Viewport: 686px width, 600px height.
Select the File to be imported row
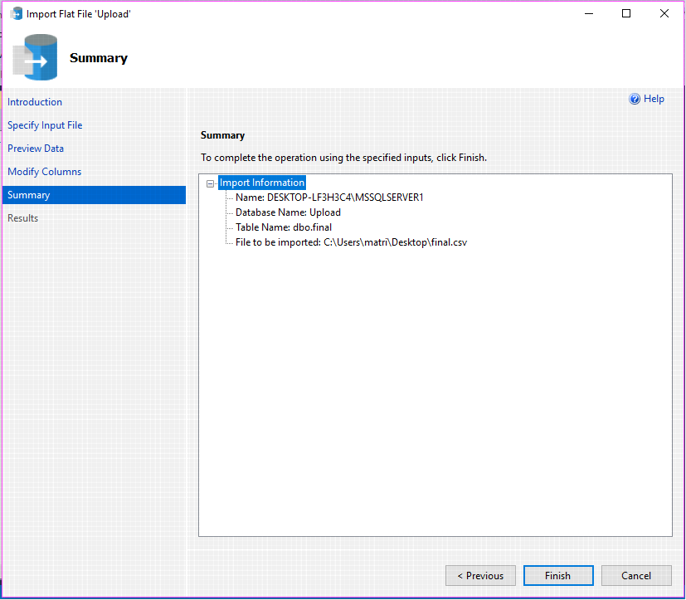(351, 242)
